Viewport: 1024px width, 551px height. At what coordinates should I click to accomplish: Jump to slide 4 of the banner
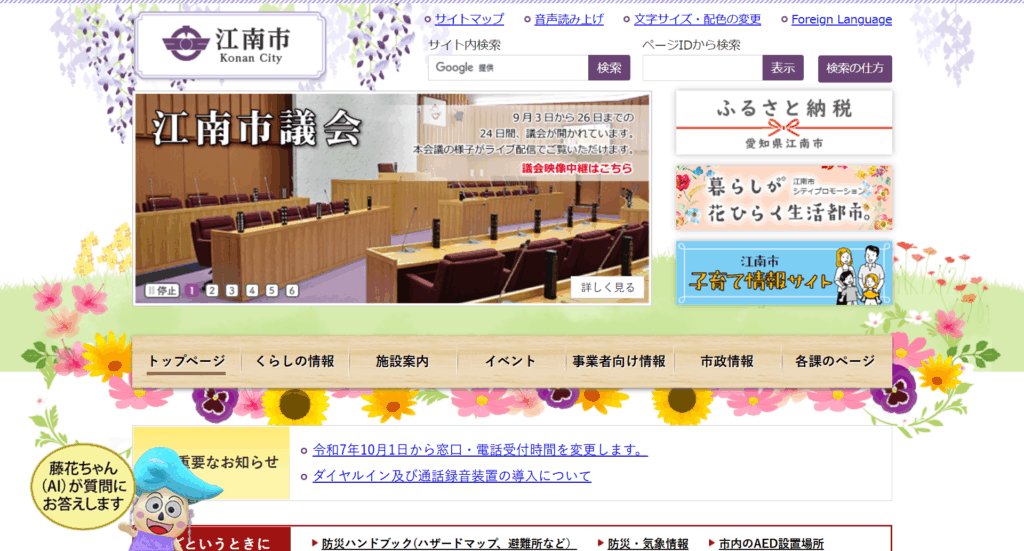(252, 291)
